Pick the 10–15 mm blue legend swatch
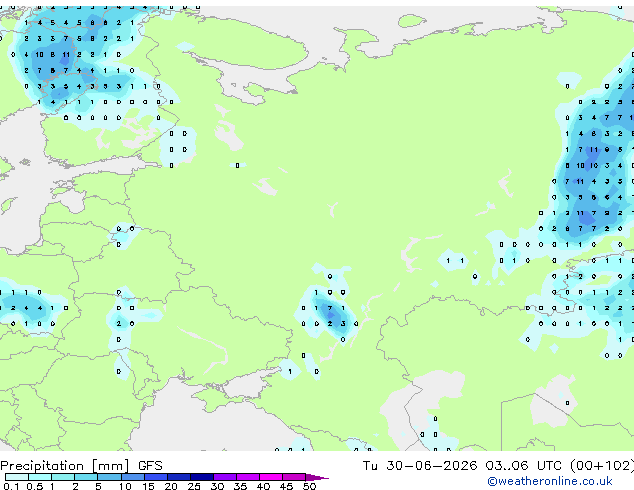Image resolution: width=634 pixels, height=490 pixels. pos(132,477)
